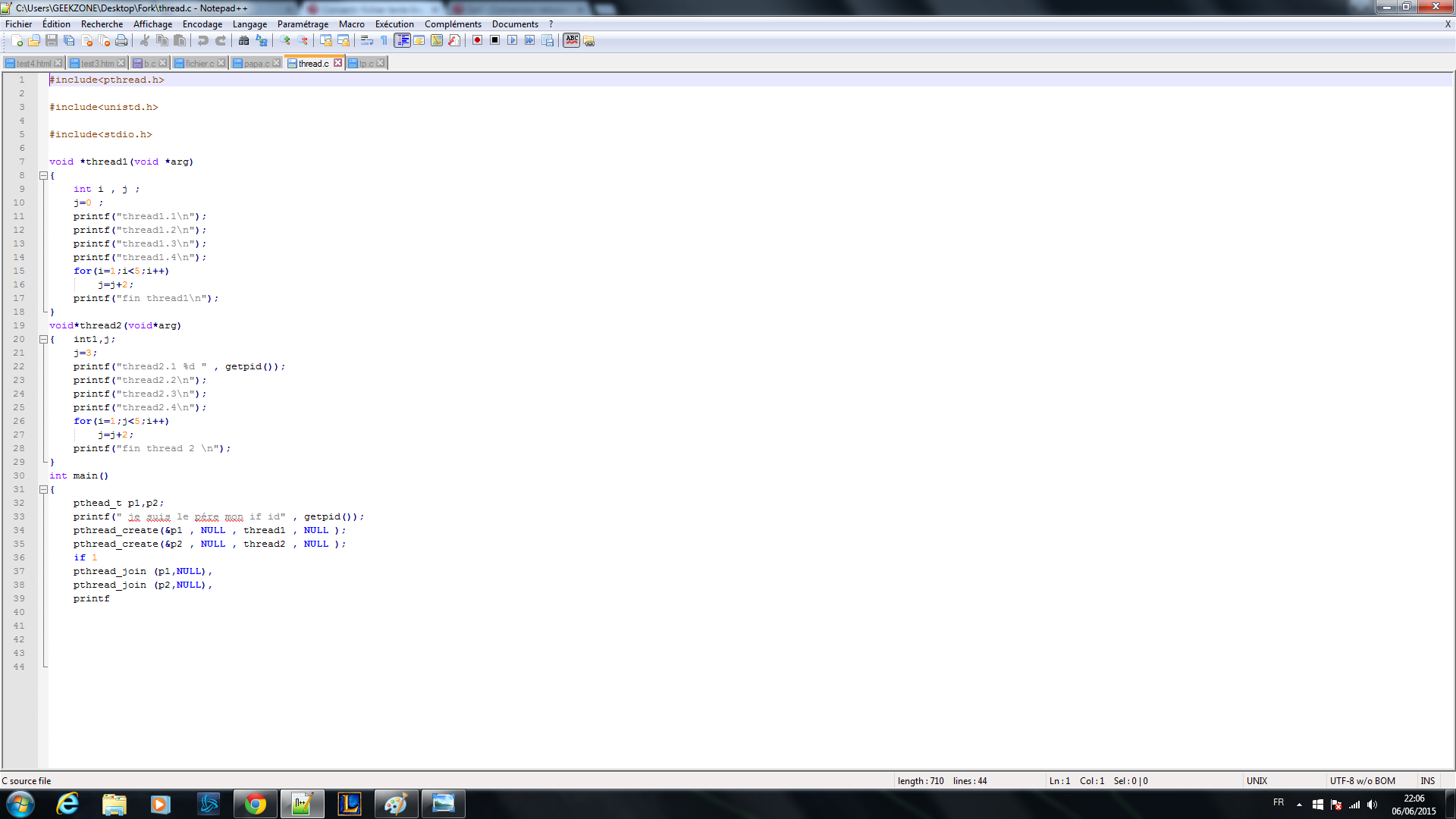Click the Print toolbar icon

[121, 41]
